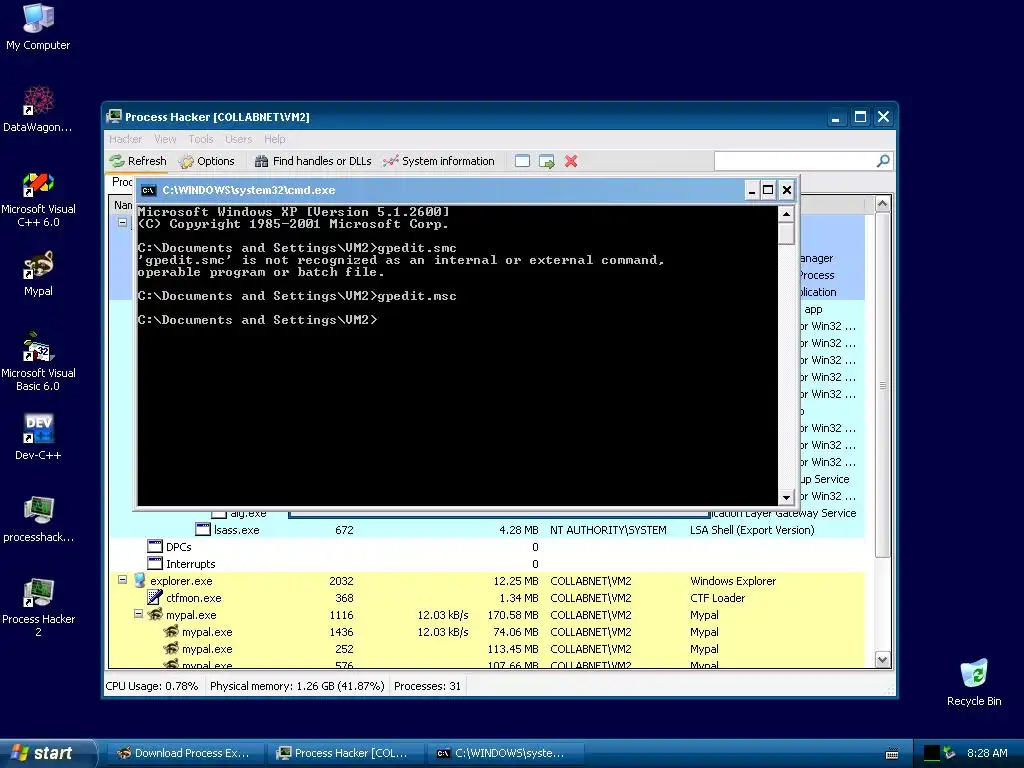
Task: Select the explorer.exe process row
Action: click(x=487, y=581)
